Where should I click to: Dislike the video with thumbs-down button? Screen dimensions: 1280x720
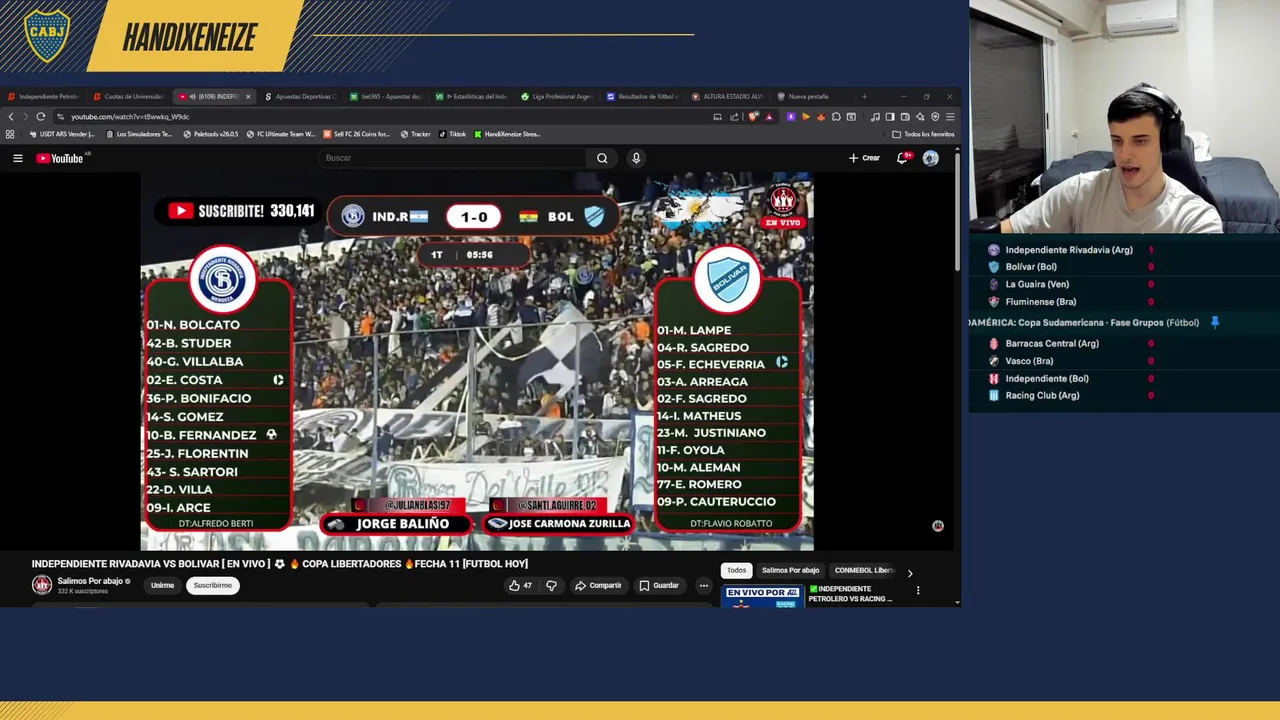pyautogui.click(x=551, y=585)
